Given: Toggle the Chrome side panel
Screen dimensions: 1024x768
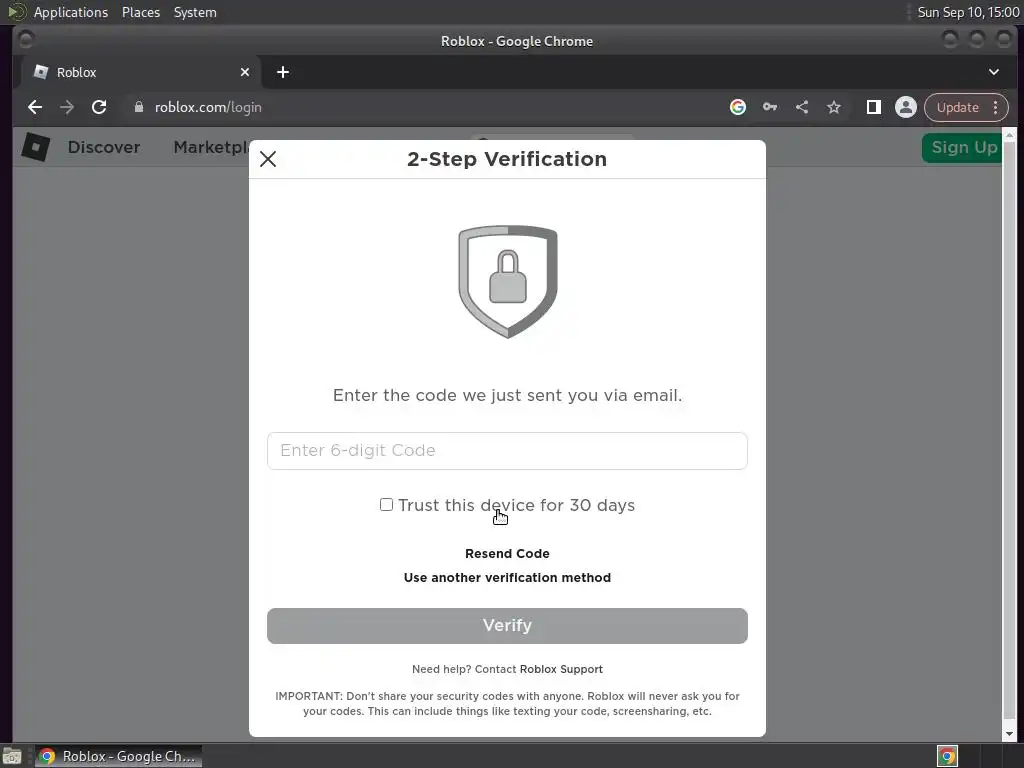Looking at the screenshot, I should [873, 107].
